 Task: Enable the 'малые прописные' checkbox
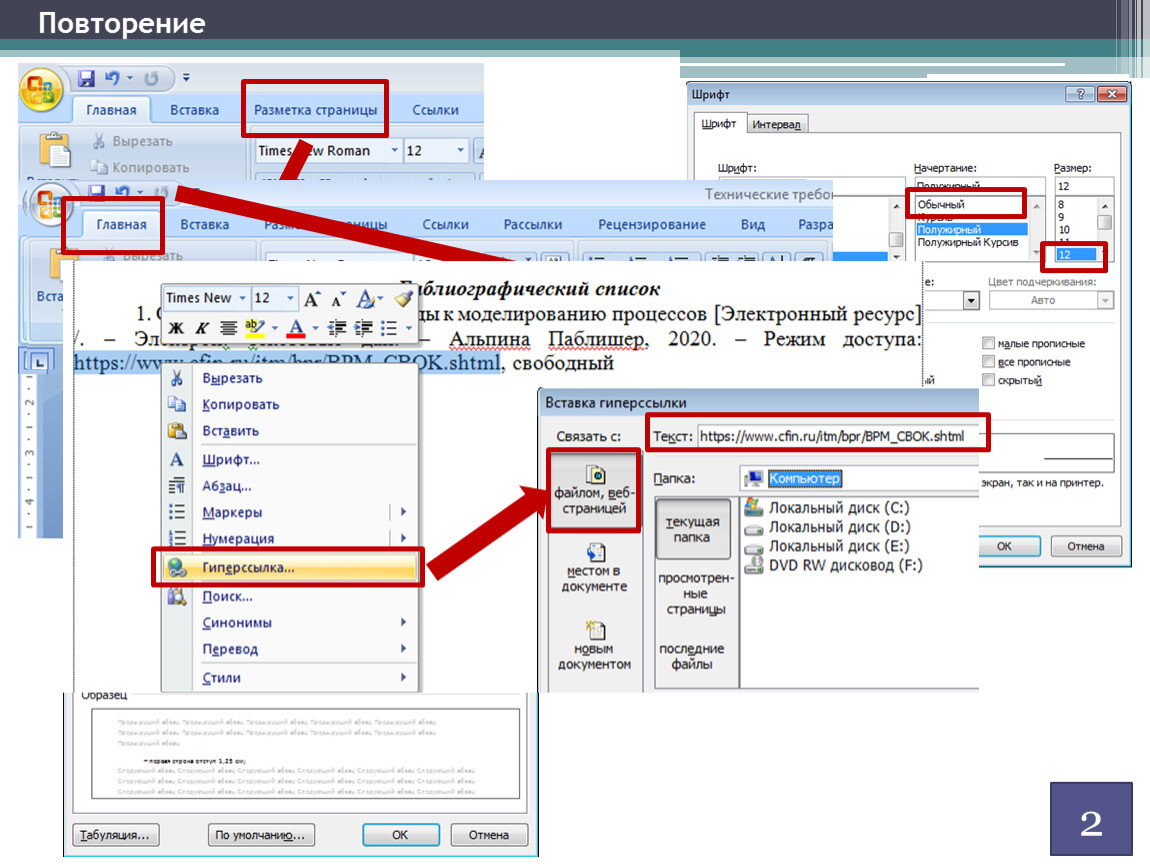989,343
